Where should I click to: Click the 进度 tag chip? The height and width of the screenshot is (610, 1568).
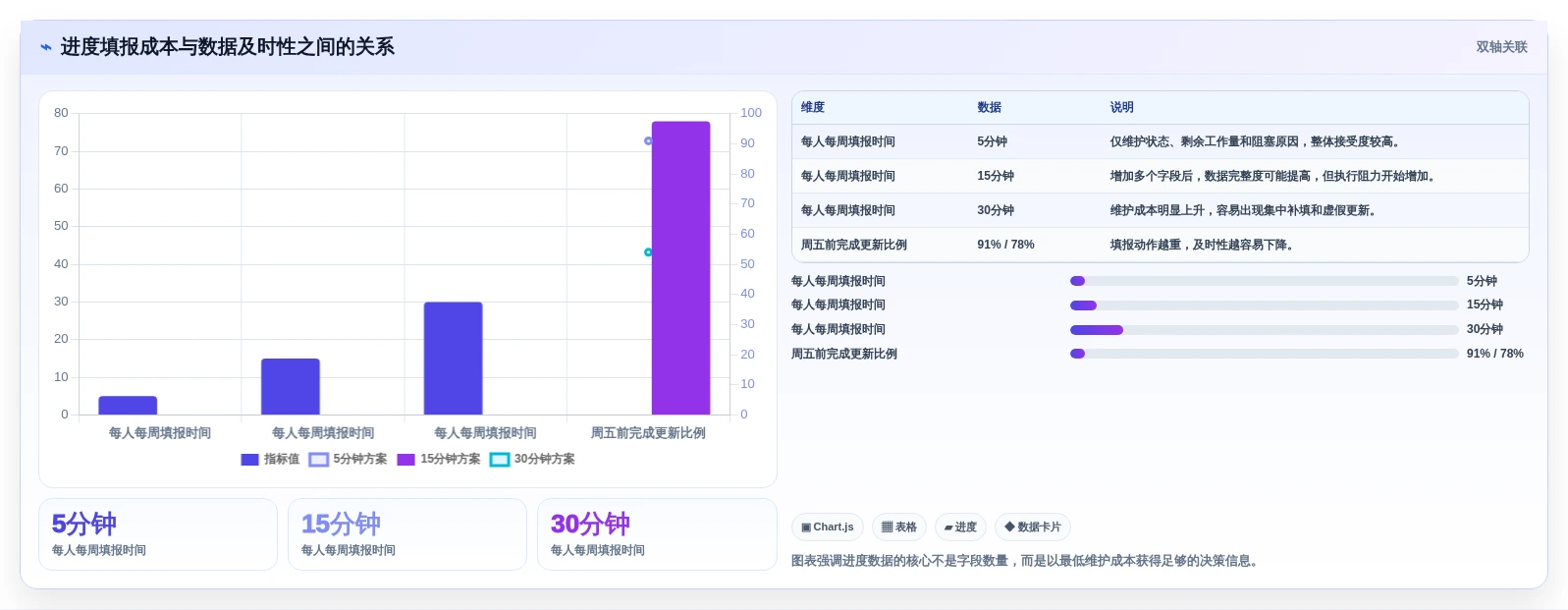click(x=960, y=527)
